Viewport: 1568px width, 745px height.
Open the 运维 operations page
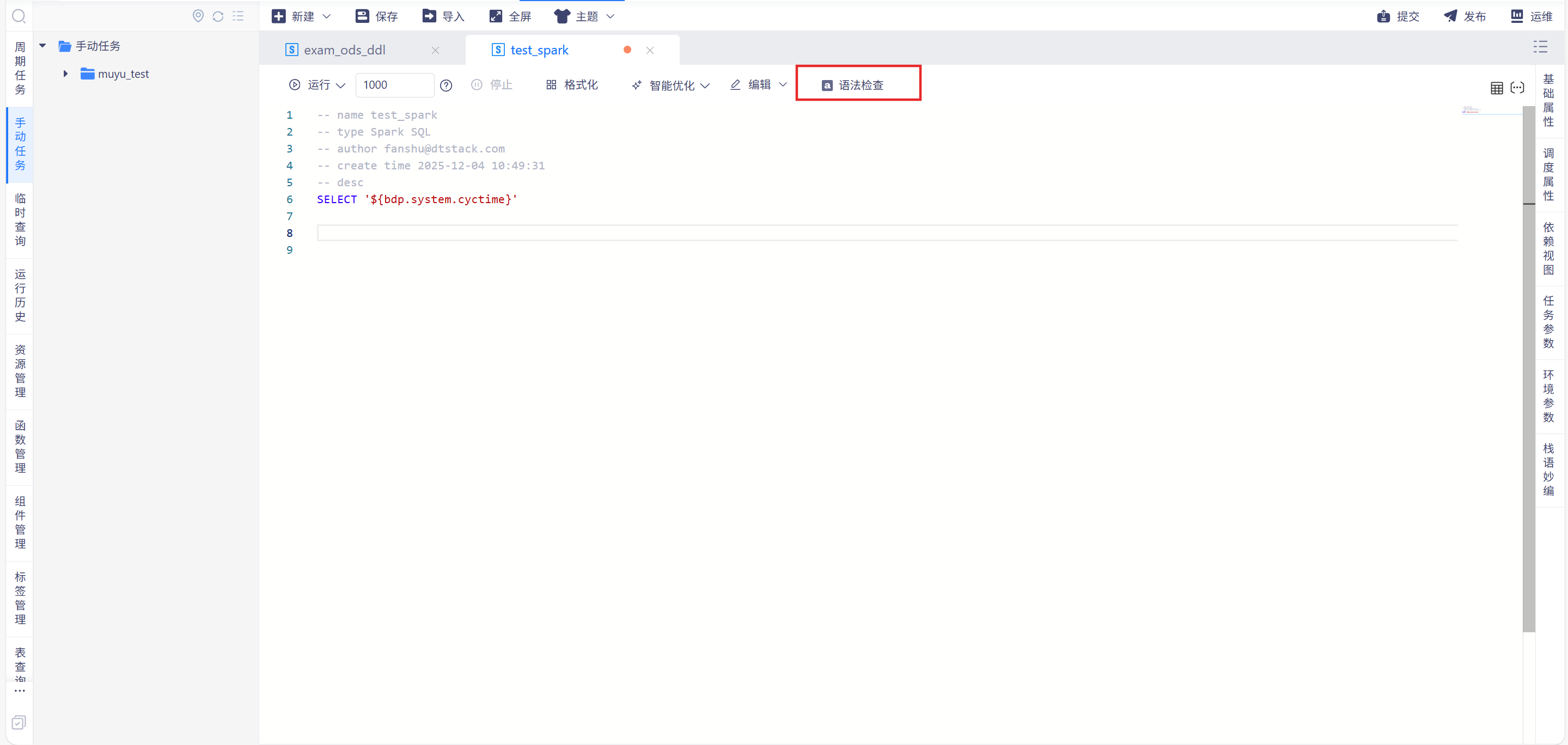[x=1532, y=16]
